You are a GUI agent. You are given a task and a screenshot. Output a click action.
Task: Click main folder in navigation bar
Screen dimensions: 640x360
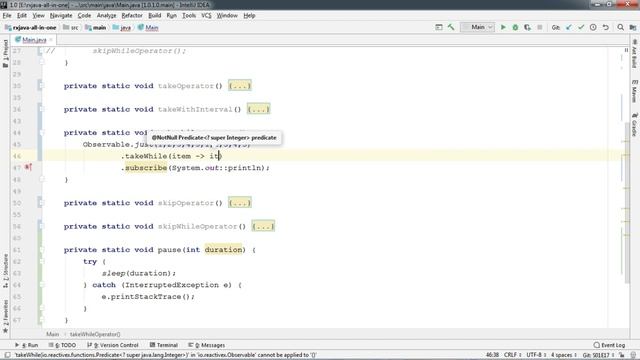(x=96, y=27)
